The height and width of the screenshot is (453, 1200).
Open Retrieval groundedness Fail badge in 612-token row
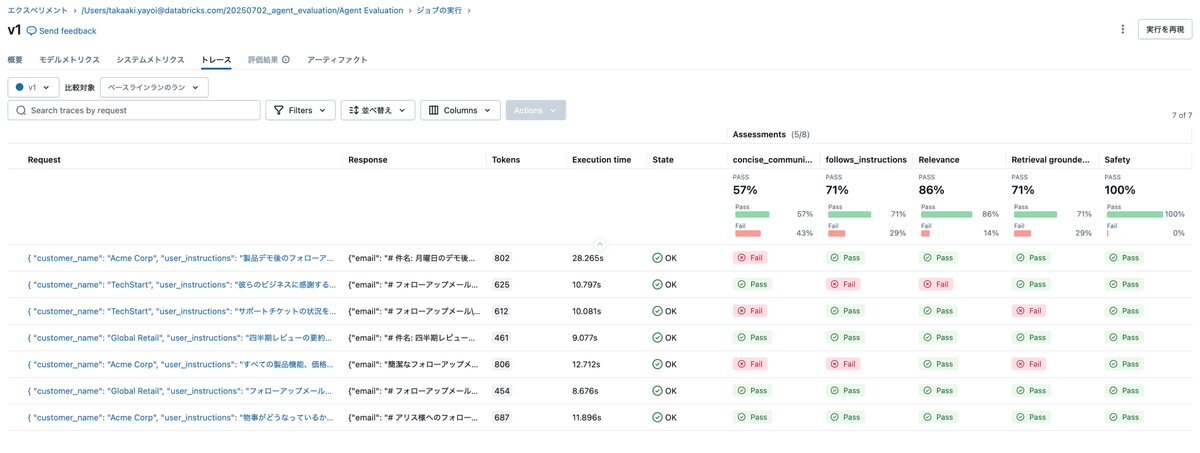click(1030, 311)
